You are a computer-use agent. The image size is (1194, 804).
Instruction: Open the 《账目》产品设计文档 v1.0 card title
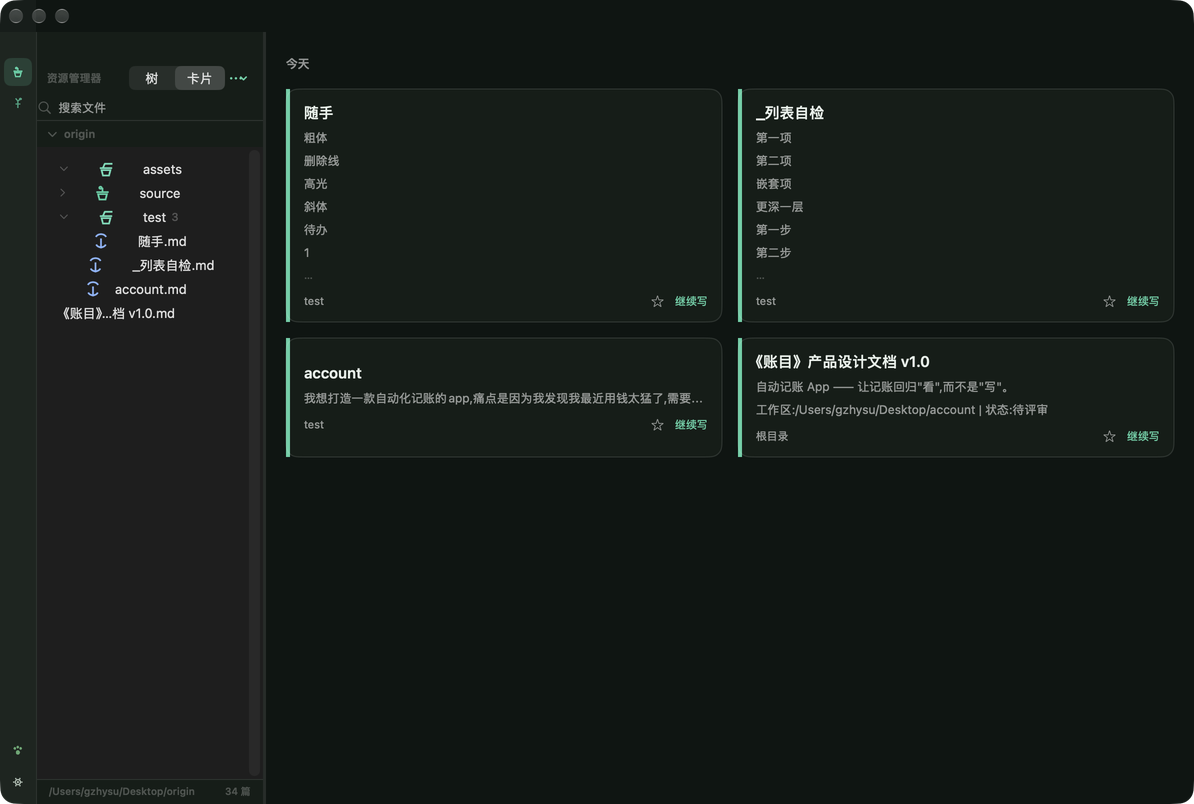pyautogui.click(x=842, y=362)
